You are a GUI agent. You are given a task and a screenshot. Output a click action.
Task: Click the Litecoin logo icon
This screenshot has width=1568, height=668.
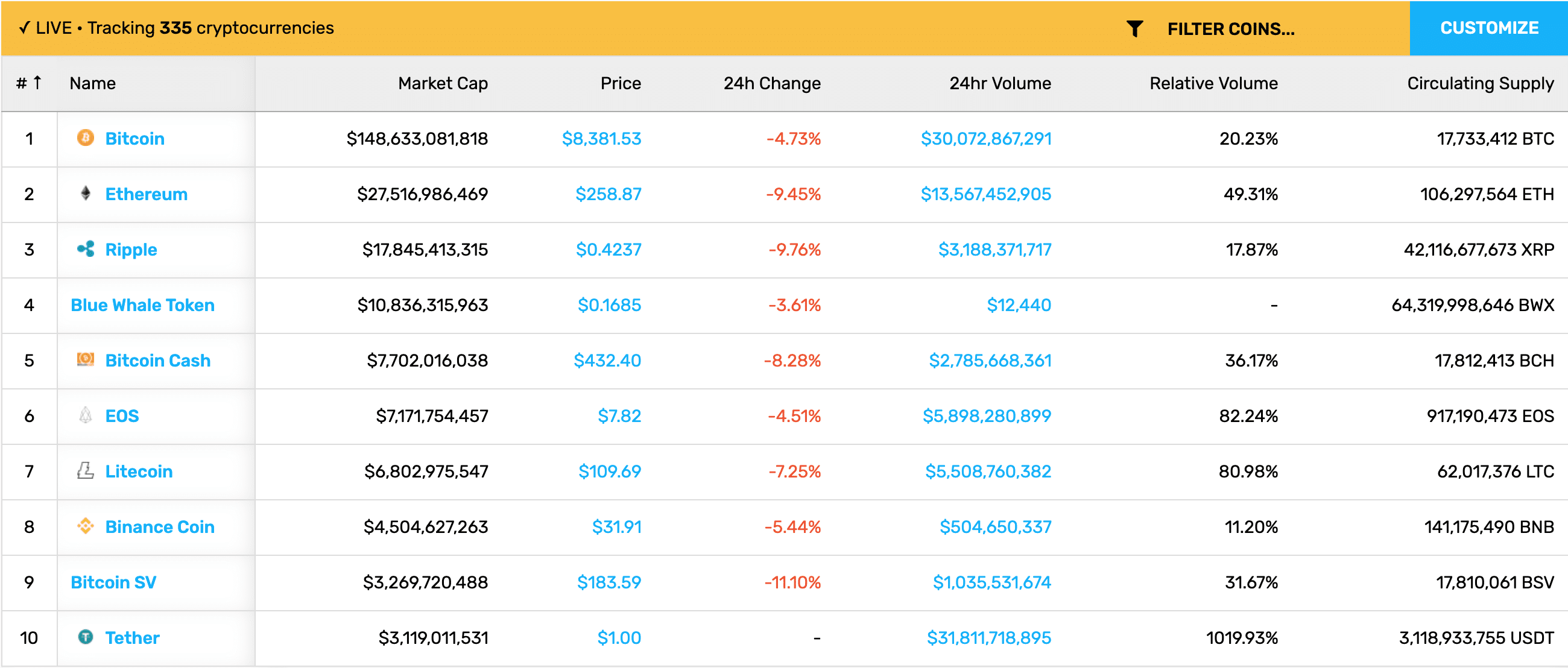(x=85, y=470)
